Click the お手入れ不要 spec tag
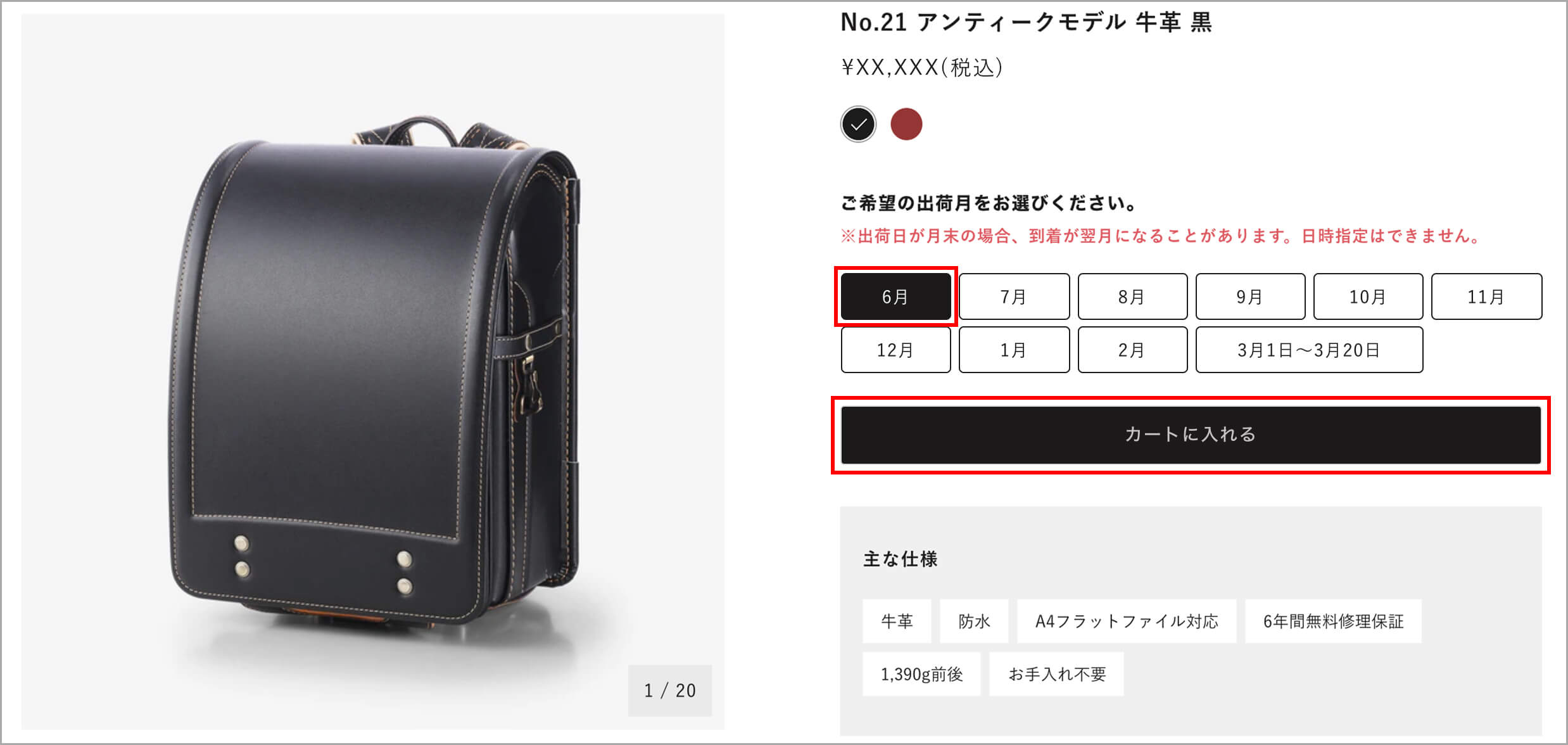 (x=1056, y=674)
